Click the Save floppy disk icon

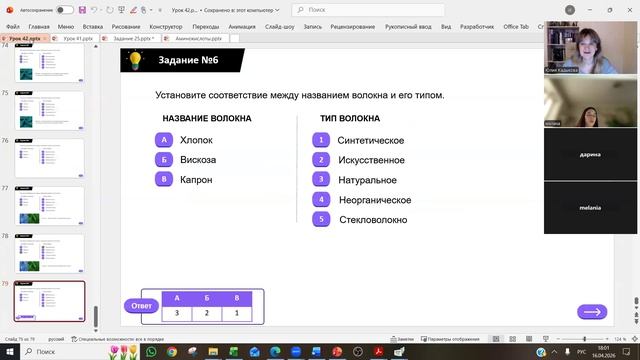coord(82,10)
